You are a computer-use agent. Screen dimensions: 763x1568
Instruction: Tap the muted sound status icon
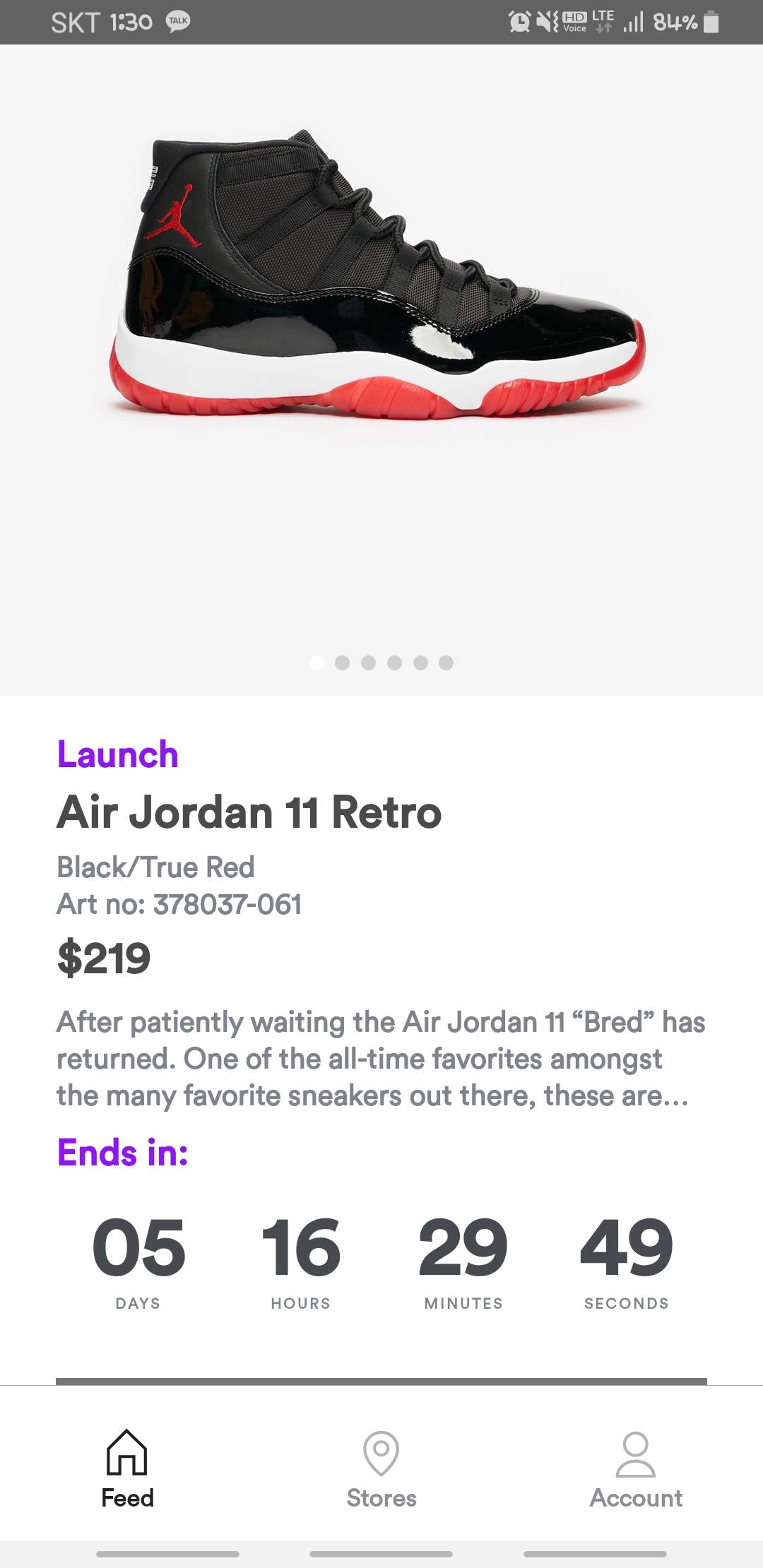pyautogui.click(x=546, y=22)
